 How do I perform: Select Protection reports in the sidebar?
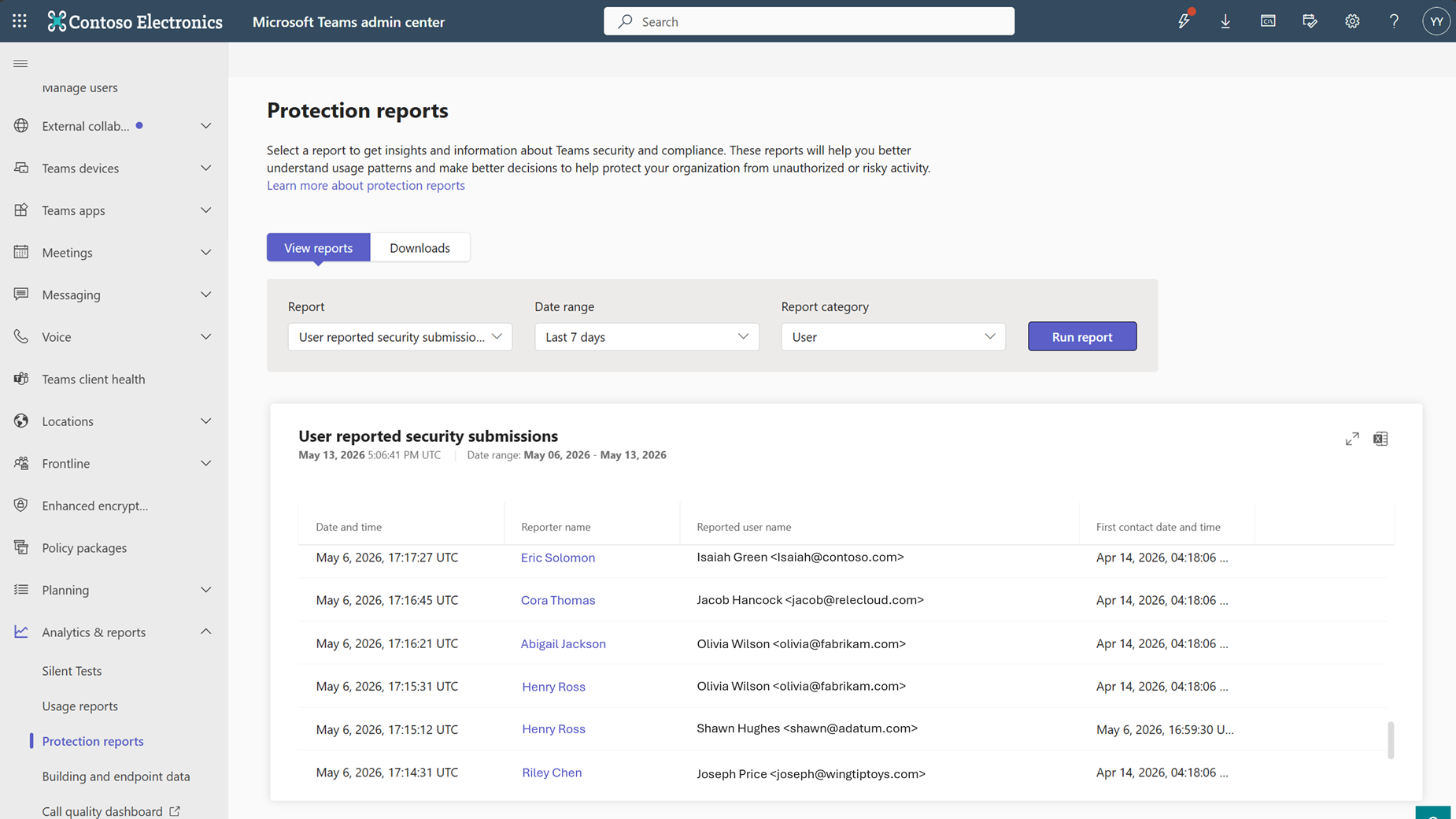(x=93, y=741)
